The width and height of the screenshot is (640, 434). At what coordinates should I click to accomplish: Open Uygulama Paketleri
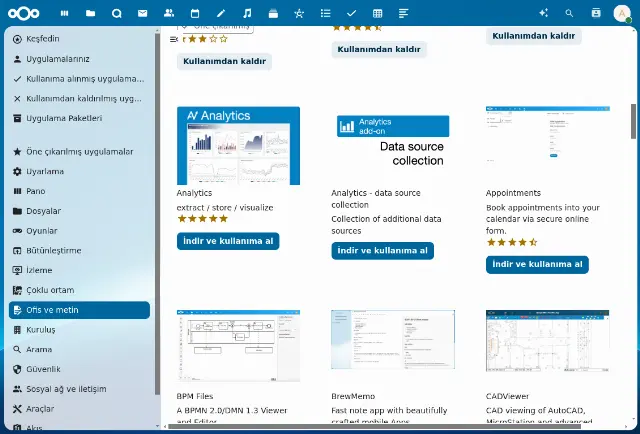[x=79, y=118]
